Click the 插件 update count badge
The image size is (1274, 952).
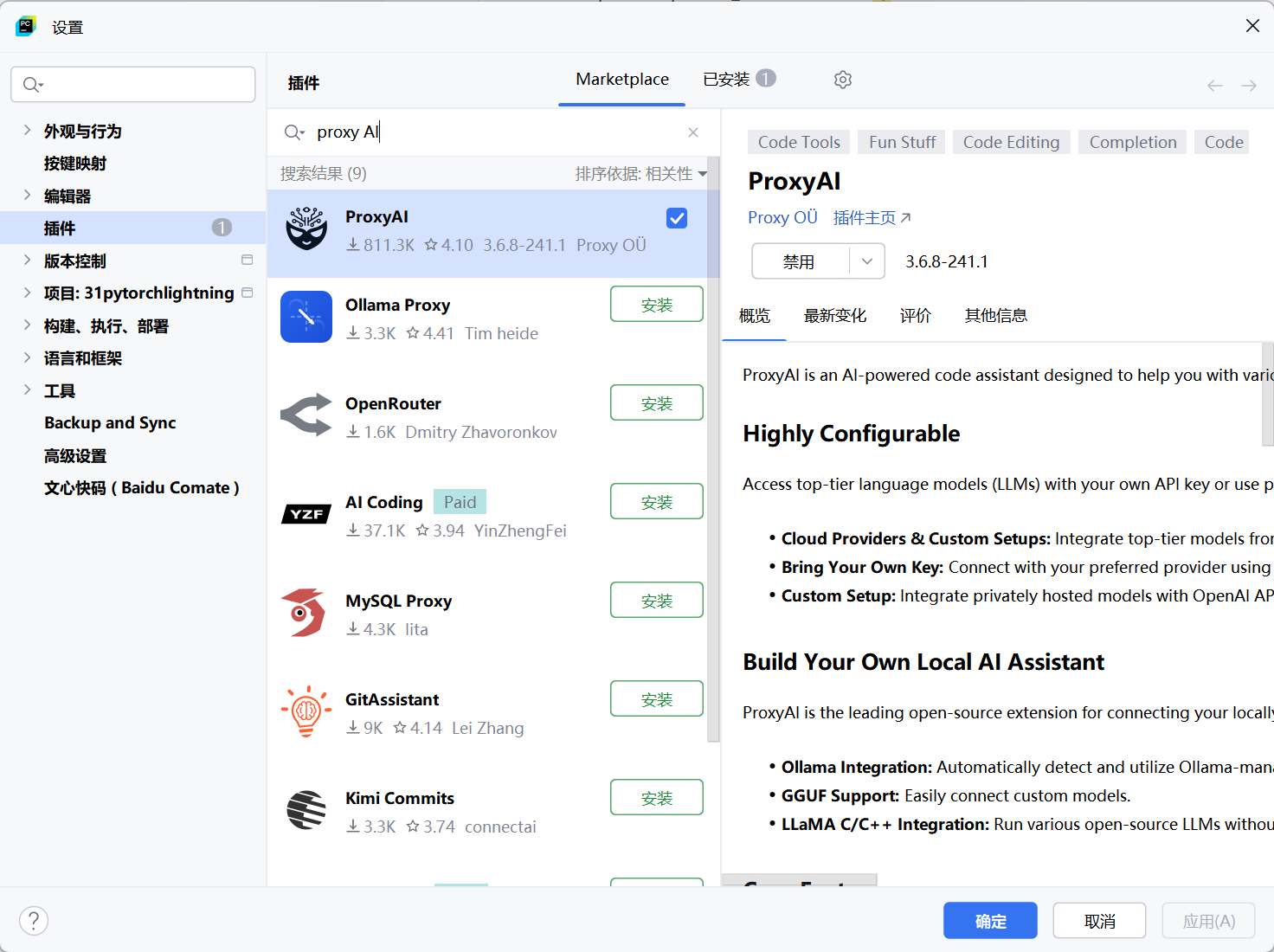[222, 228]
